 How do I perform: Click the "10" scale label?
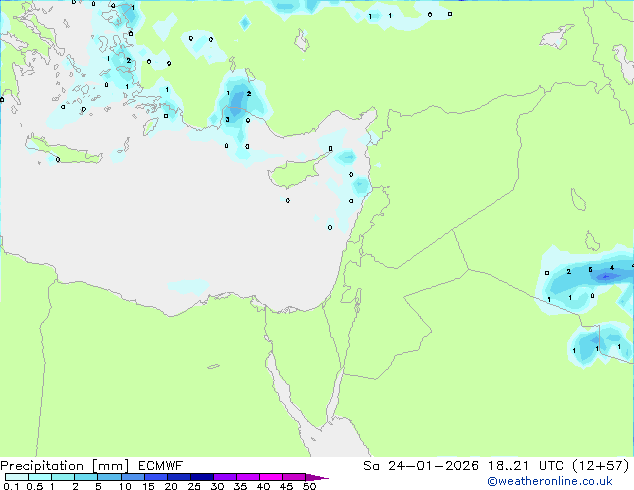coord(125,486)
